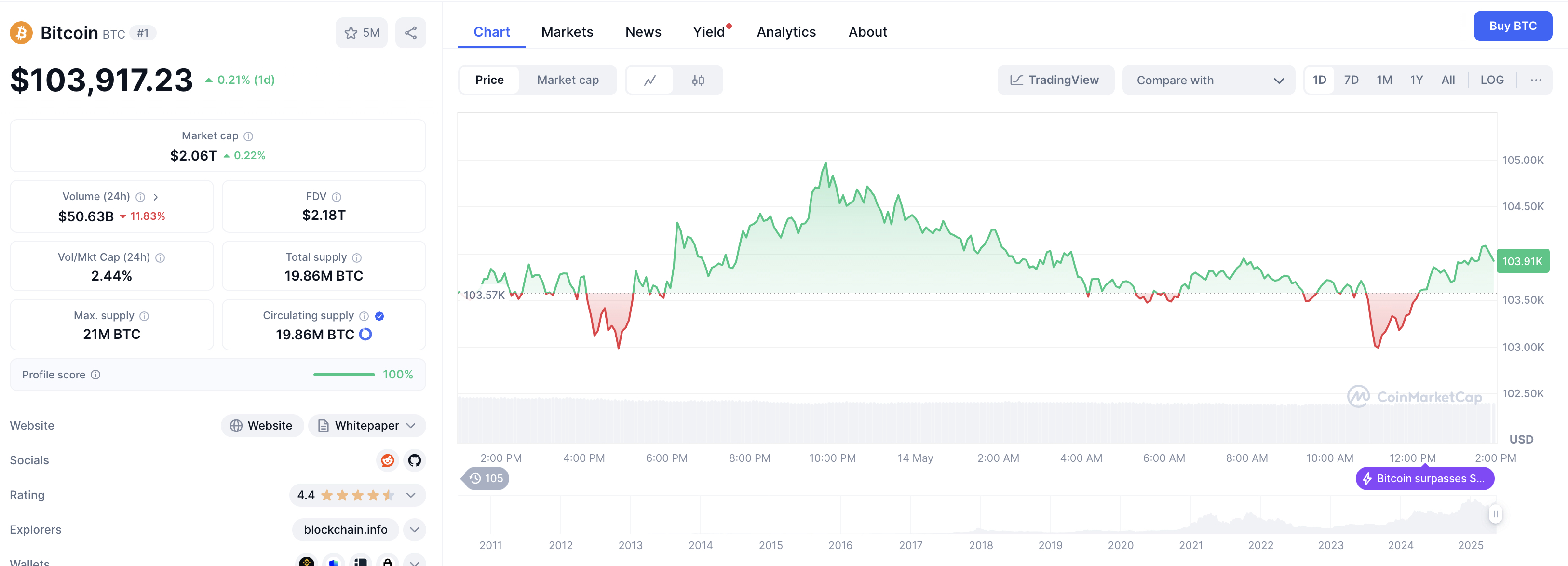Expand the Rating details chevron

(x=411, y=495)
